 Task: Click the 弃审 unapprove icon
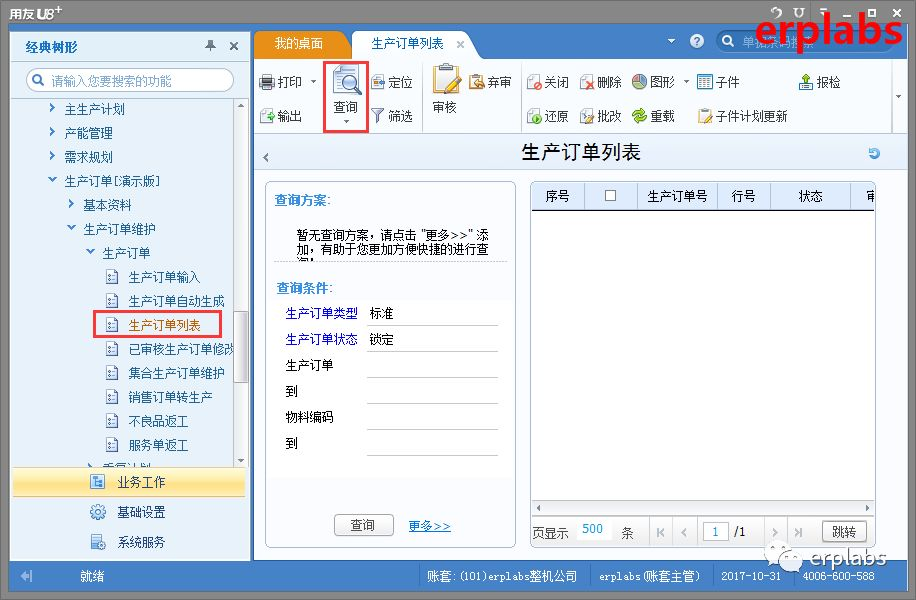(x=477, y=82)
